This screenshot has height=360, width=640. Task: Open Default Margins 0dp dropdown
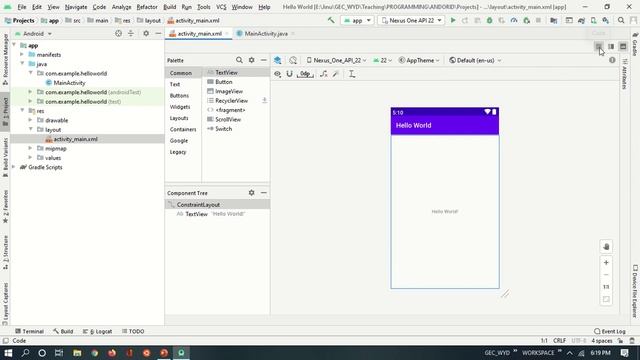pyautogui.click(x=305, y=74)
